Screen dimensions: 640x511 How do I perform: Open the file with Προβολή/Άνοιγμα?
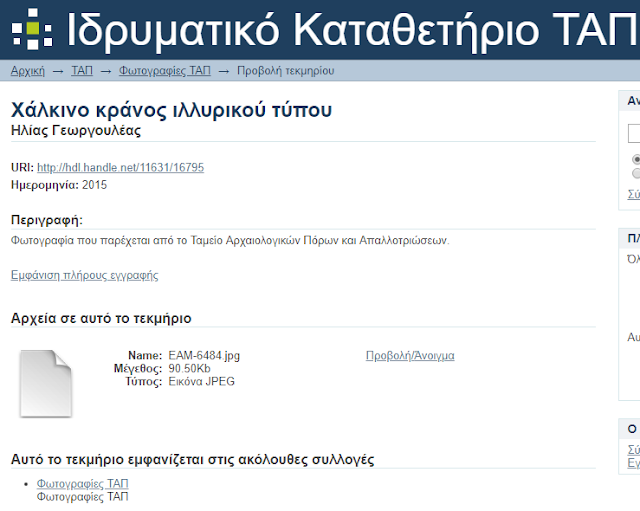click(410, 355)
